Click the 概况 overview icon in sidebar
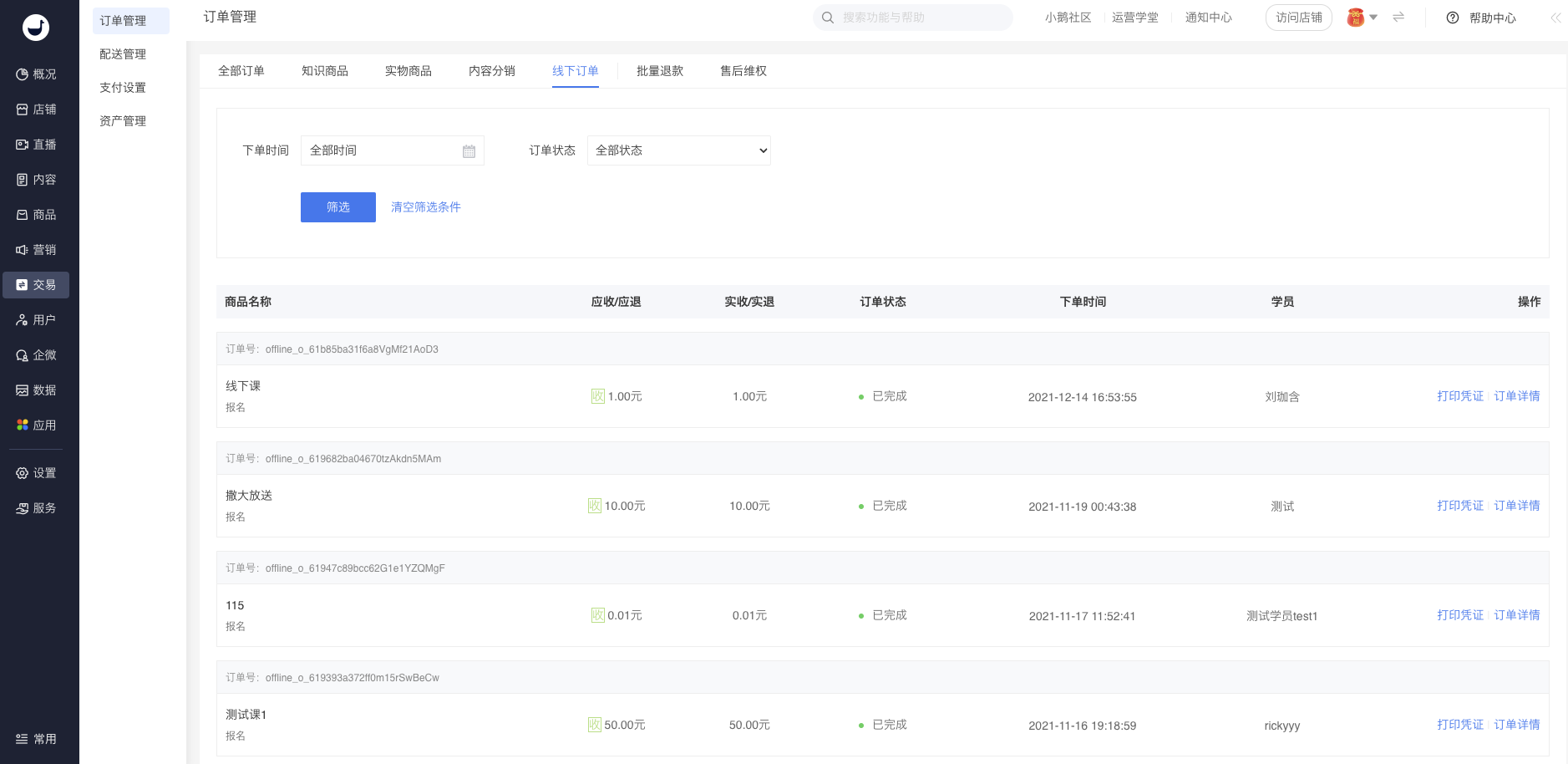This screenshot has height=764, width=1568. (22, 74)
